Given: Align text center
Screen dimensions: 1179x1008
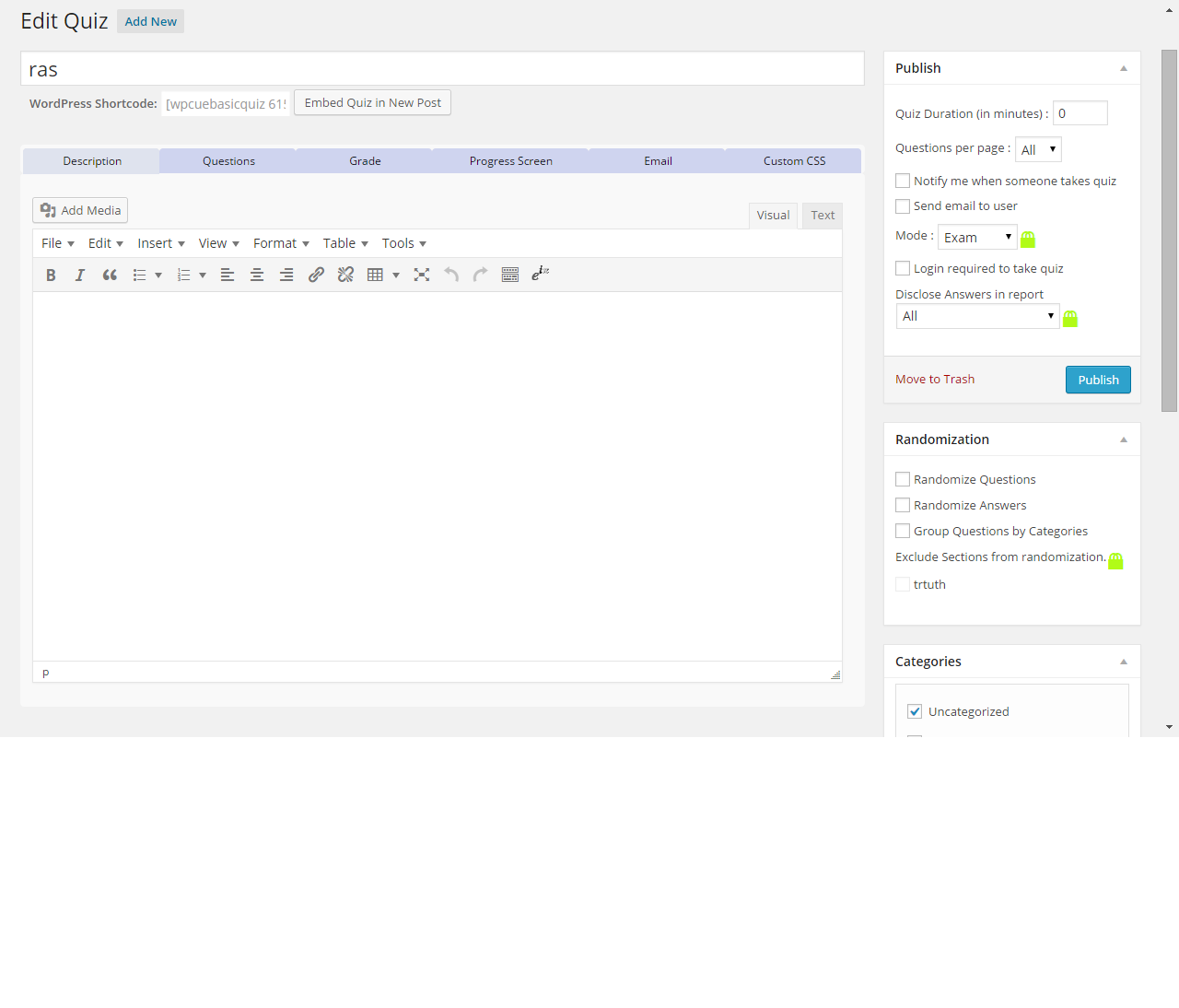Looking at the screenshot, I should point(257,275).
